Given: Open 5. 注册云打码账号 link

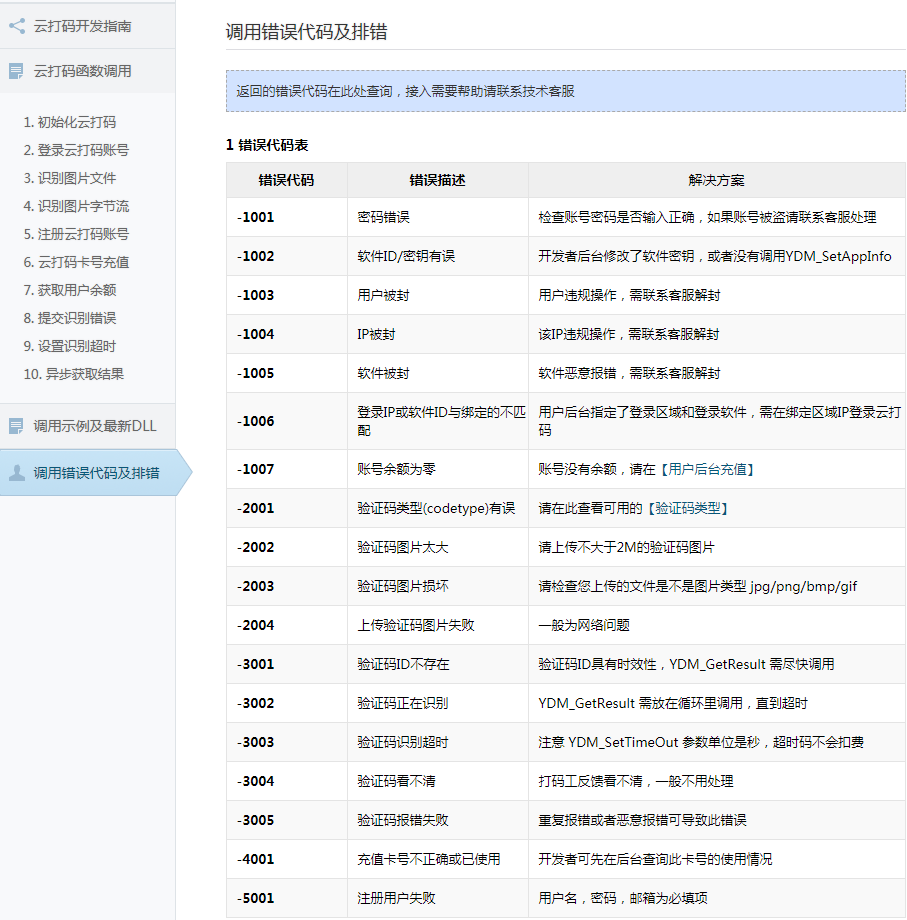Looking at the screenshot, I should click(76, 234).
